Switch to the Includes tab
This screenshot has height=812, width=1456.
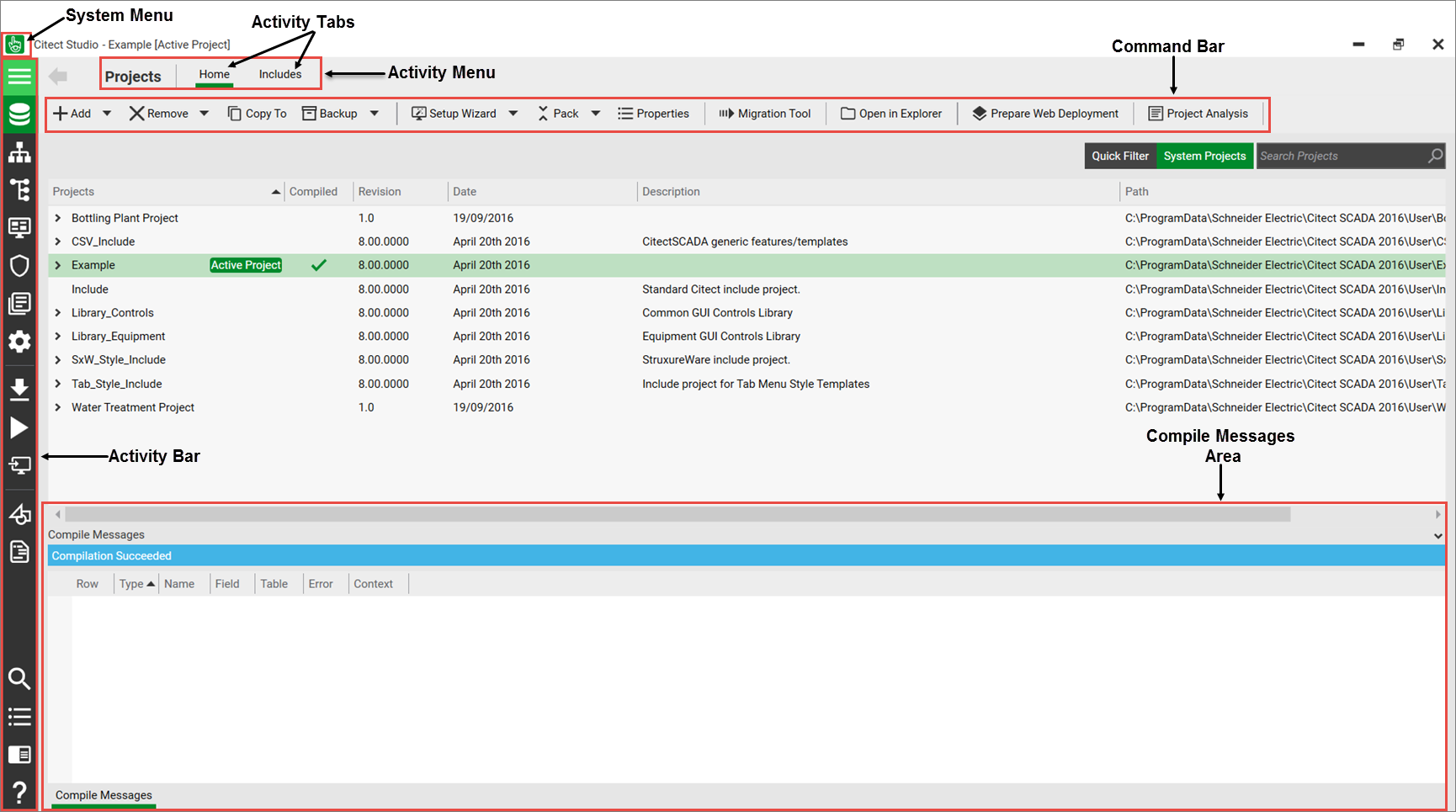pyautogui.click(x=279, y=74)
